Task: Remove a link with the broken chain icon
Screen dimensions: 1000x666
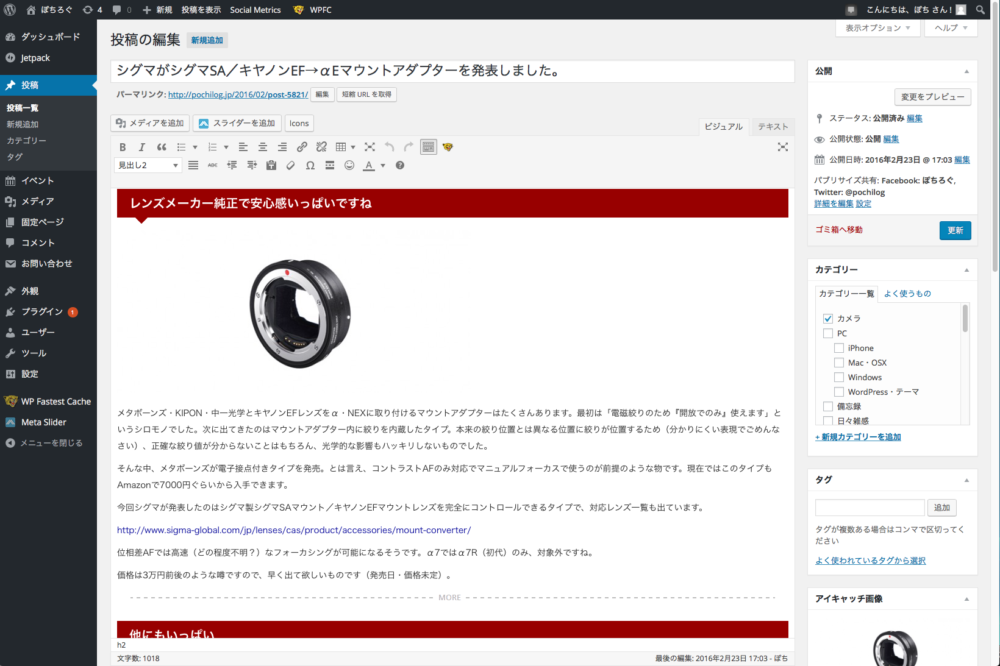Action: point(320,147)
